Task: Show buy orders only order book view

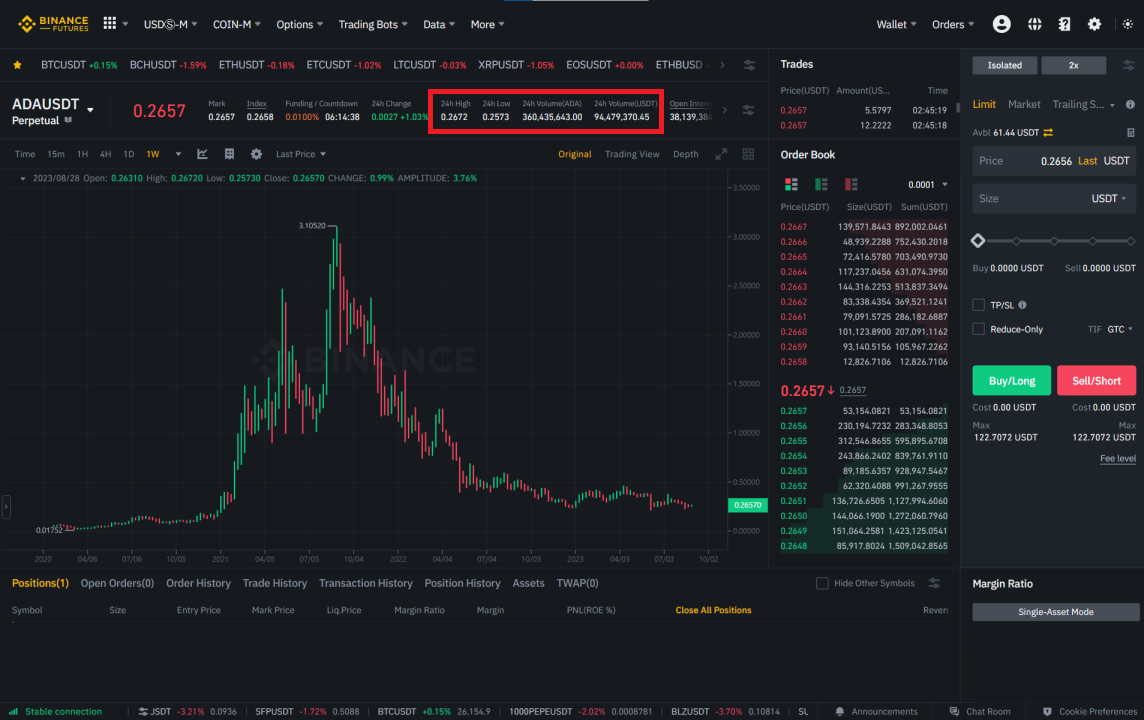Action: (x=821, y=184)
